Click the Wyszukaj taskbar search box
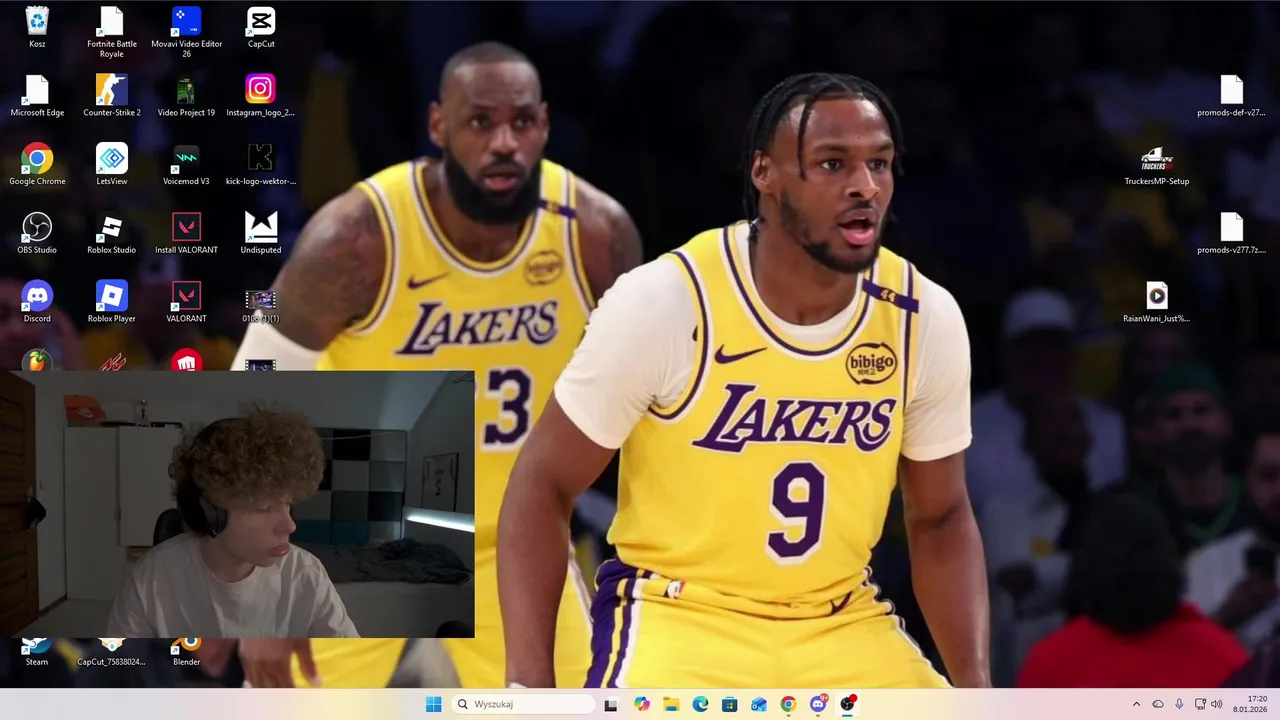This screenshot has height=720, width=1280. (x=523, y=704)
